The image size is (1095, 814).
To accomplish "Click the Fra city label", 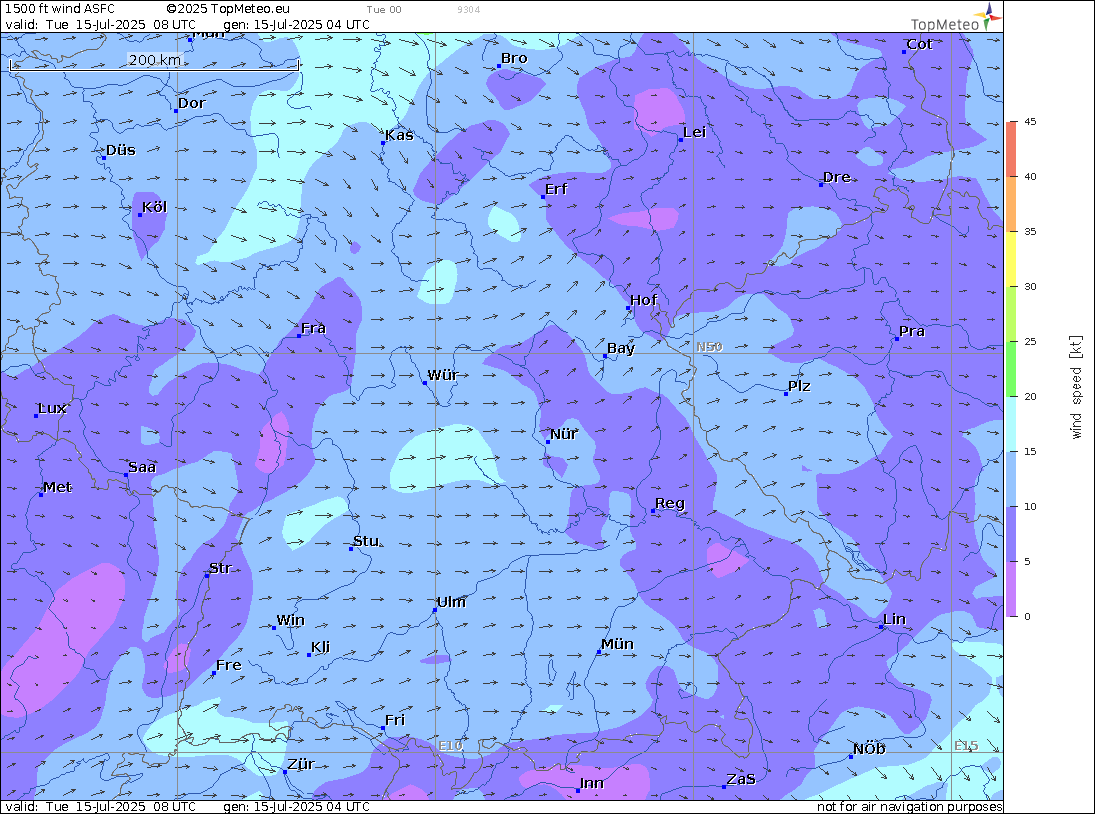I will click(x=313, y=328).
